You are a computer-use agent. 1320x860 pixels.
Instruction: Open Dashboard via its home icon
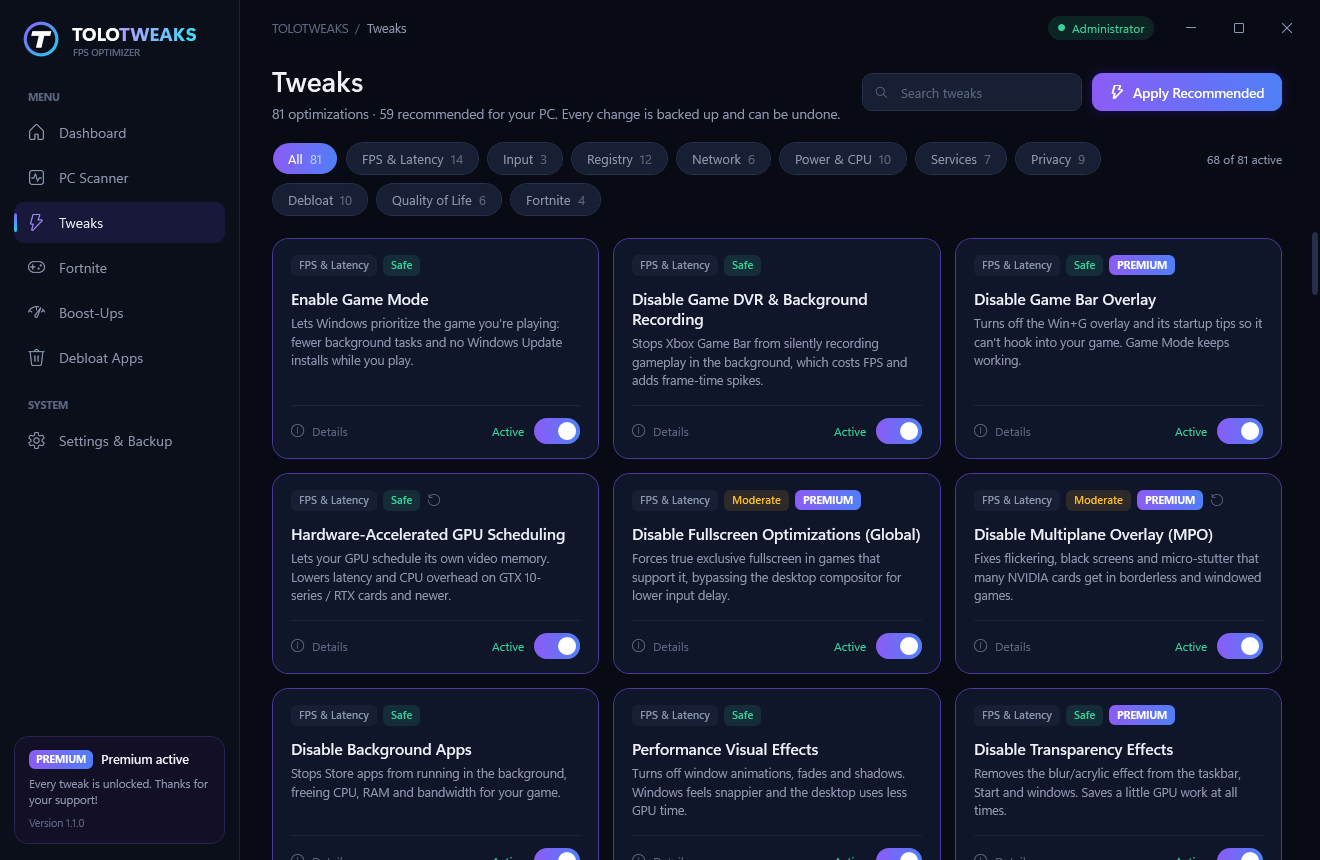[37, 133]
